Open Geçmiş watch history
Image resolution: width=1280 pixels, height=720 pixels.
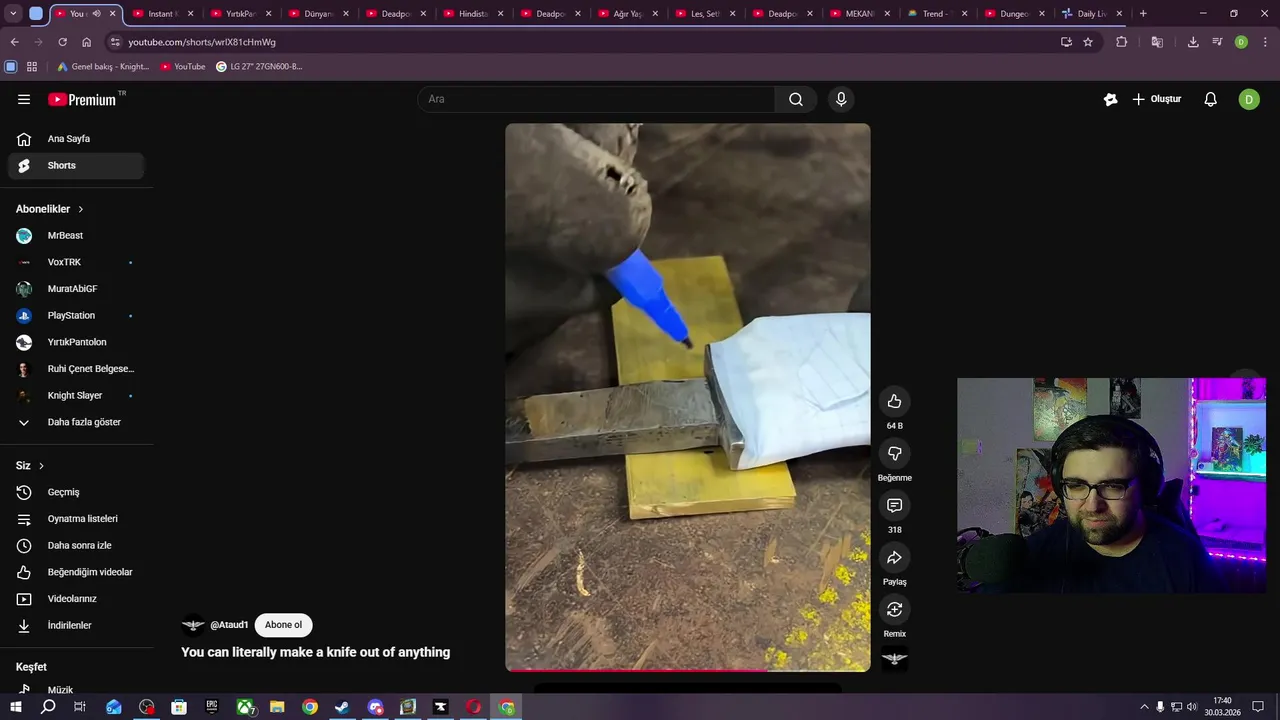point(76,492)
